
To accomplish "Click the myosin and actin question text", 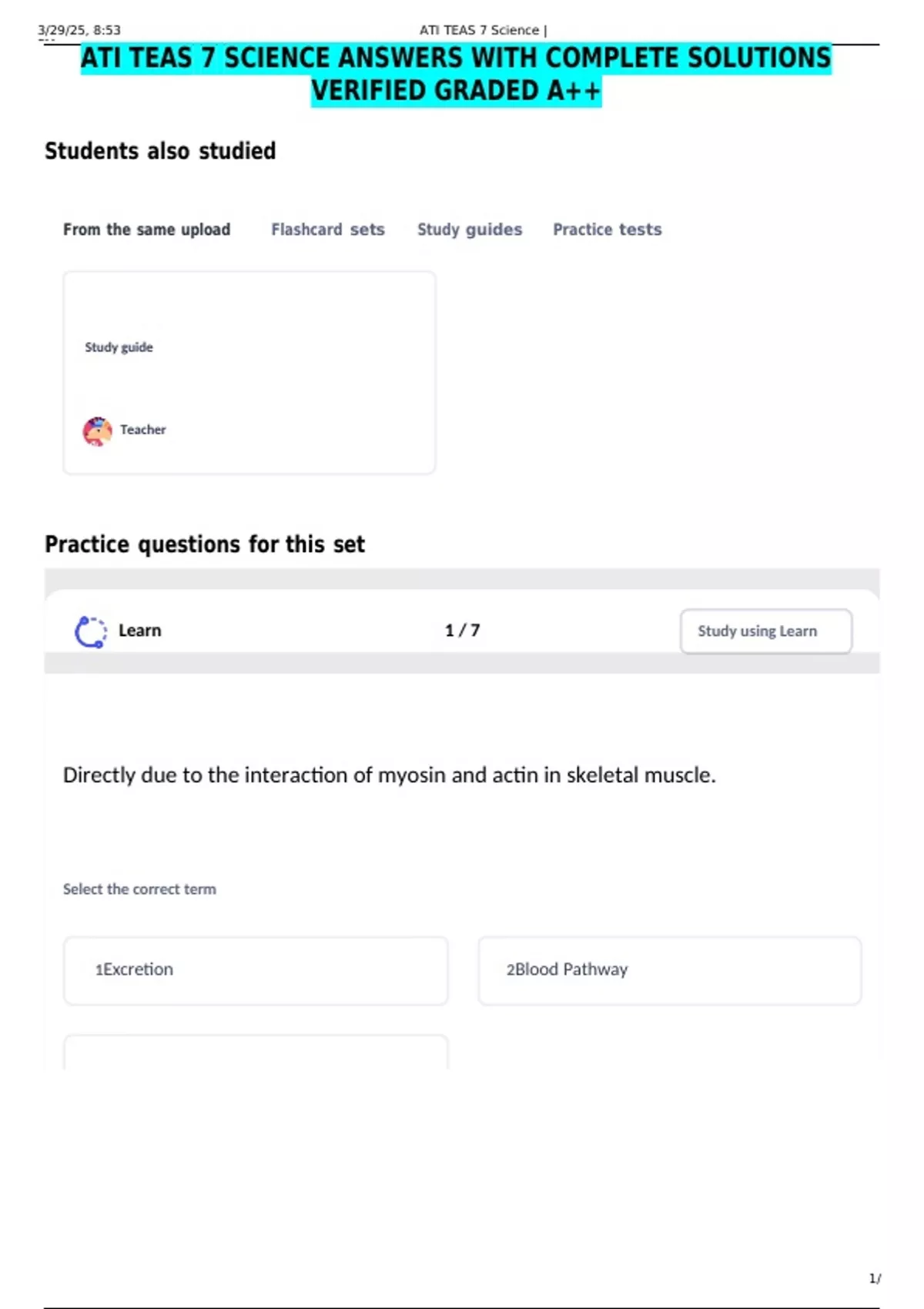I will [x=390, y=775].
